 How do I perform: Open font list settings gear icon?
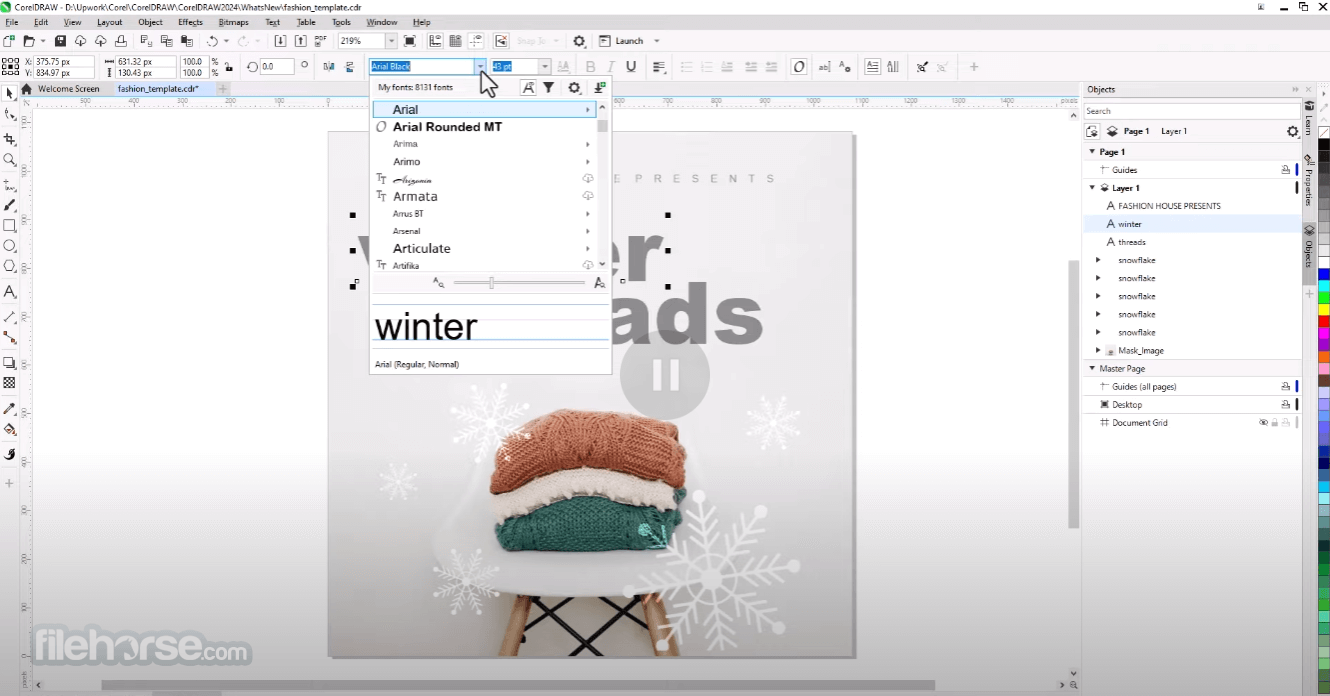click(574, 87)
